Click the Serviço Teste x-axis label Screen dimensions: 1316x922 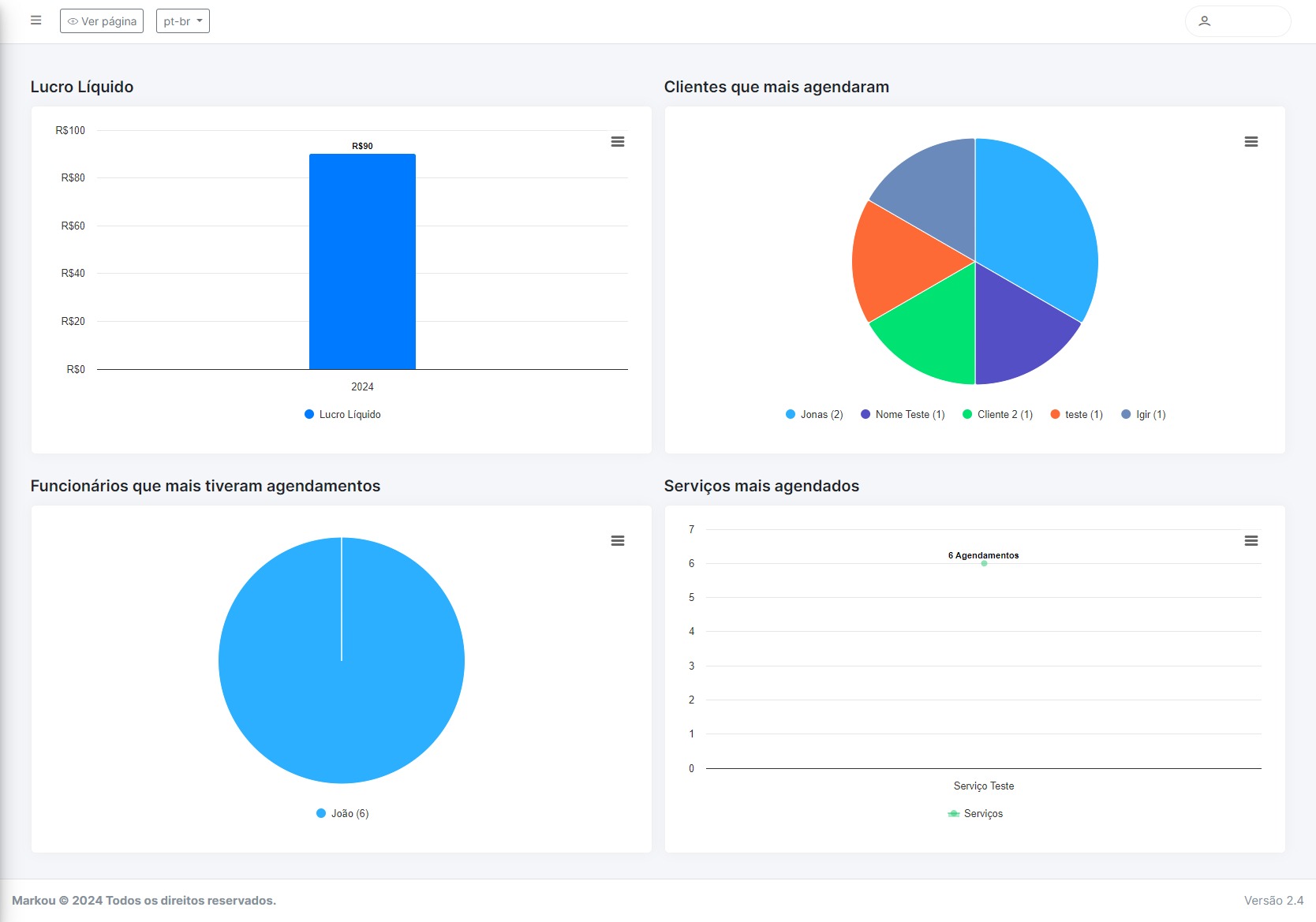pos(984,786)
